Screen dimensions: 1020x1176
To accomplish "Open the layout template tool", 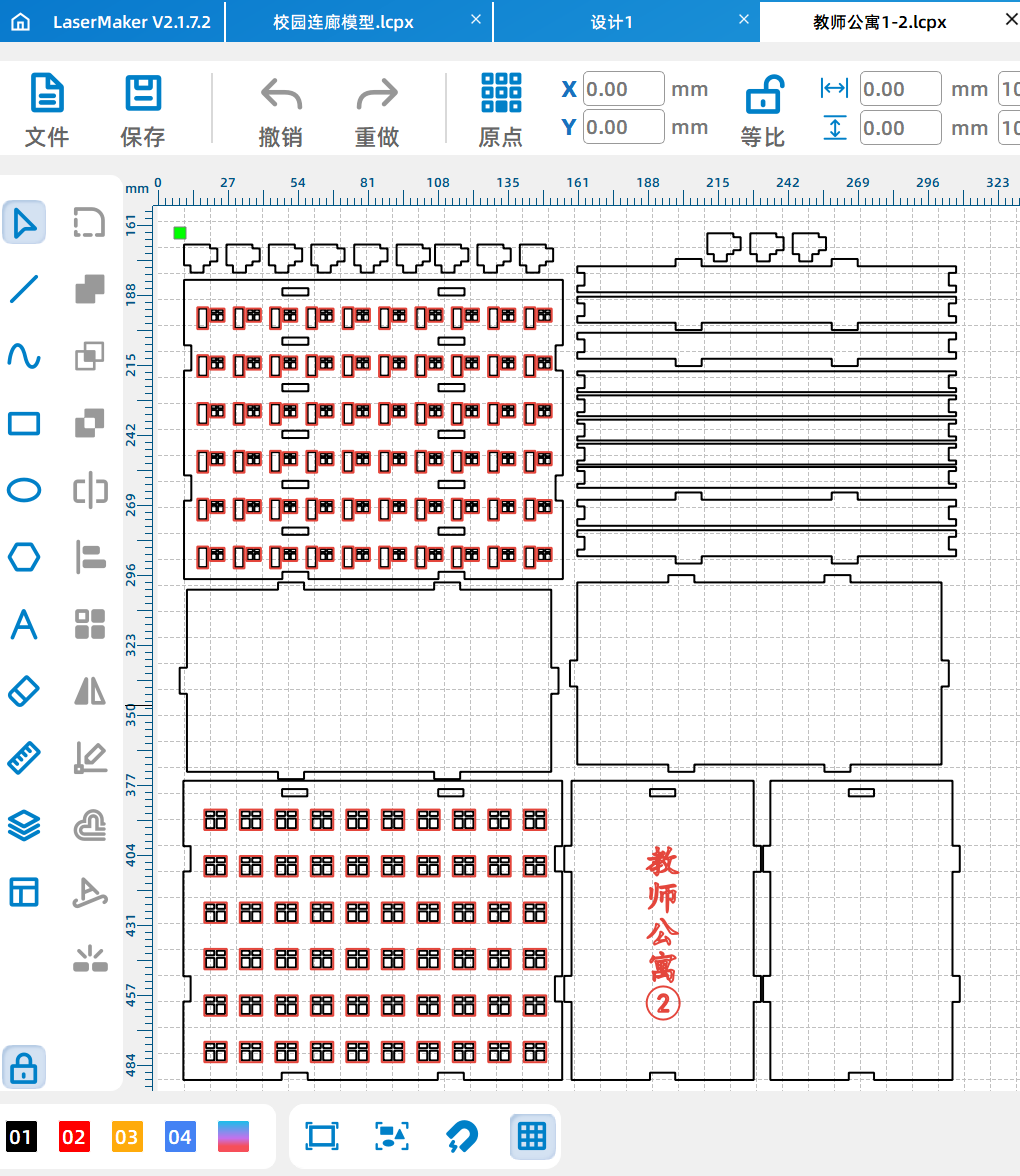I will [x=24, y=892].
